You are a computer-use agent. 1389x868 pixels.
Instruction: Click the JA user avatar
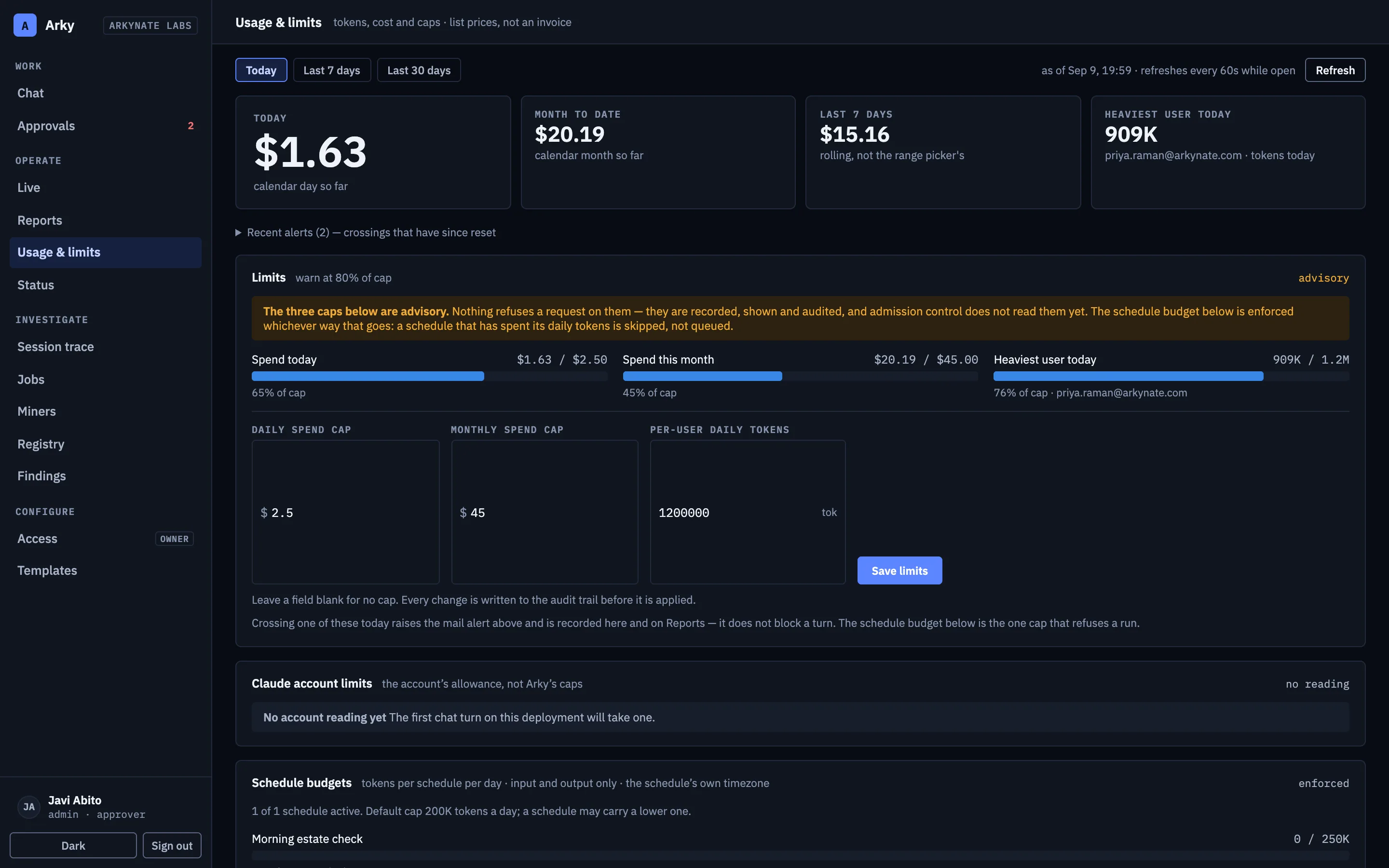coord(29,807)
